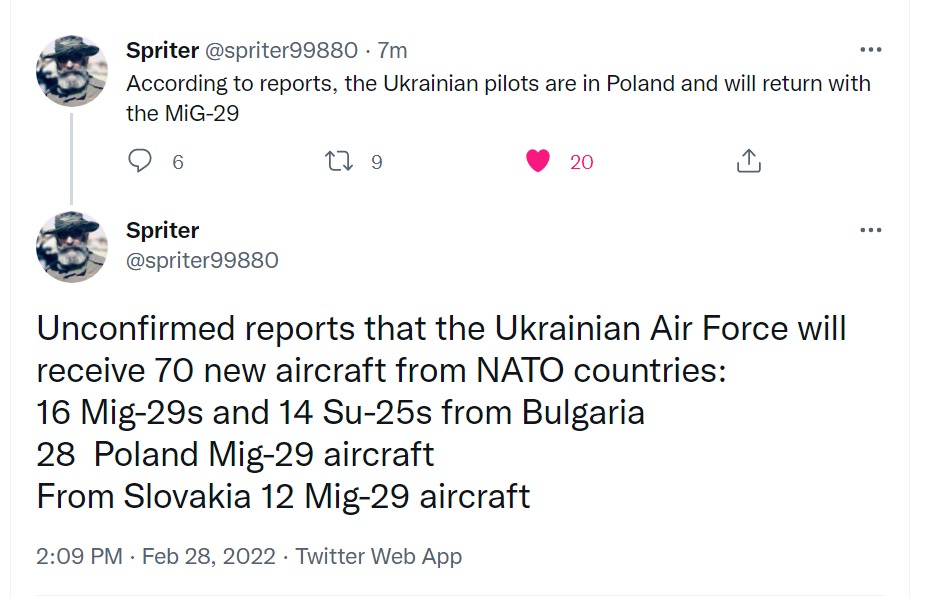The image size is (940, 598).
Task: Click the retweet arrows icon
Action: [x=341, y=161]
